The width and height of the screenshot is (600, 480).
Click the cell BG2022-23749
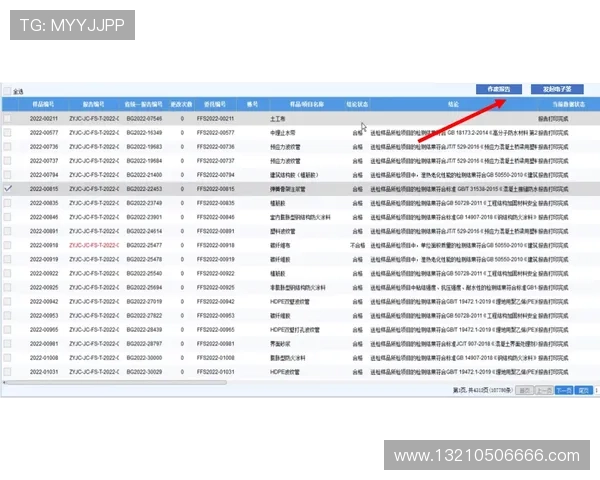[144, 203]
